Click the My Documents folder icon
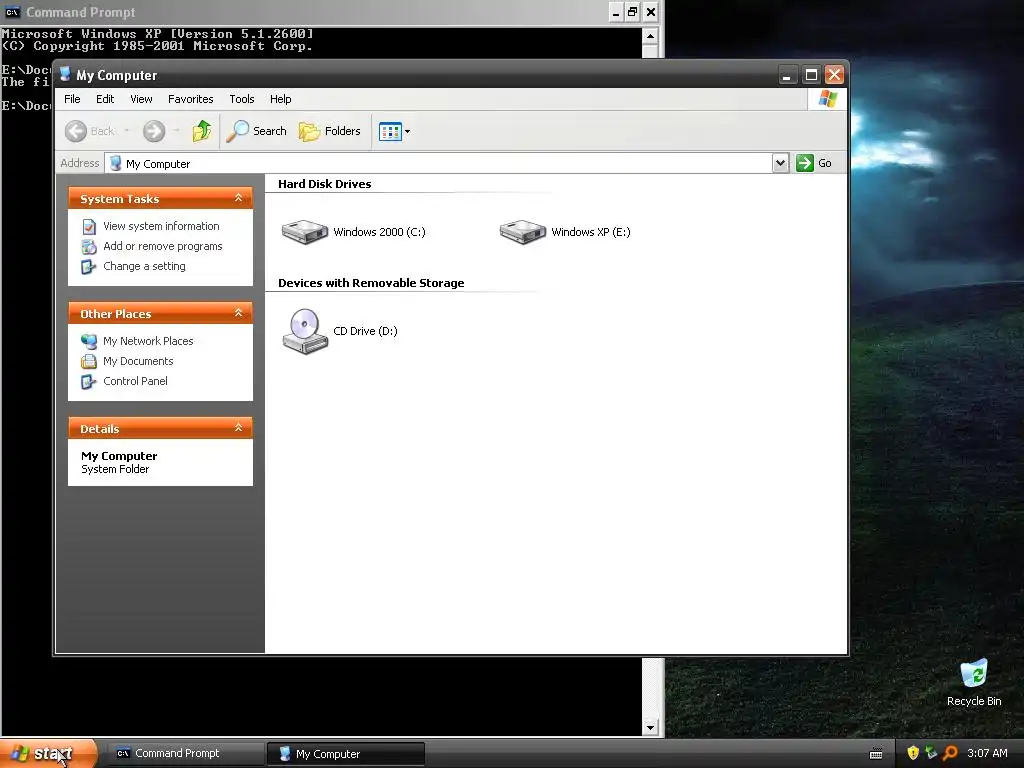This screenshot has width=1024, height=768. 89,361
